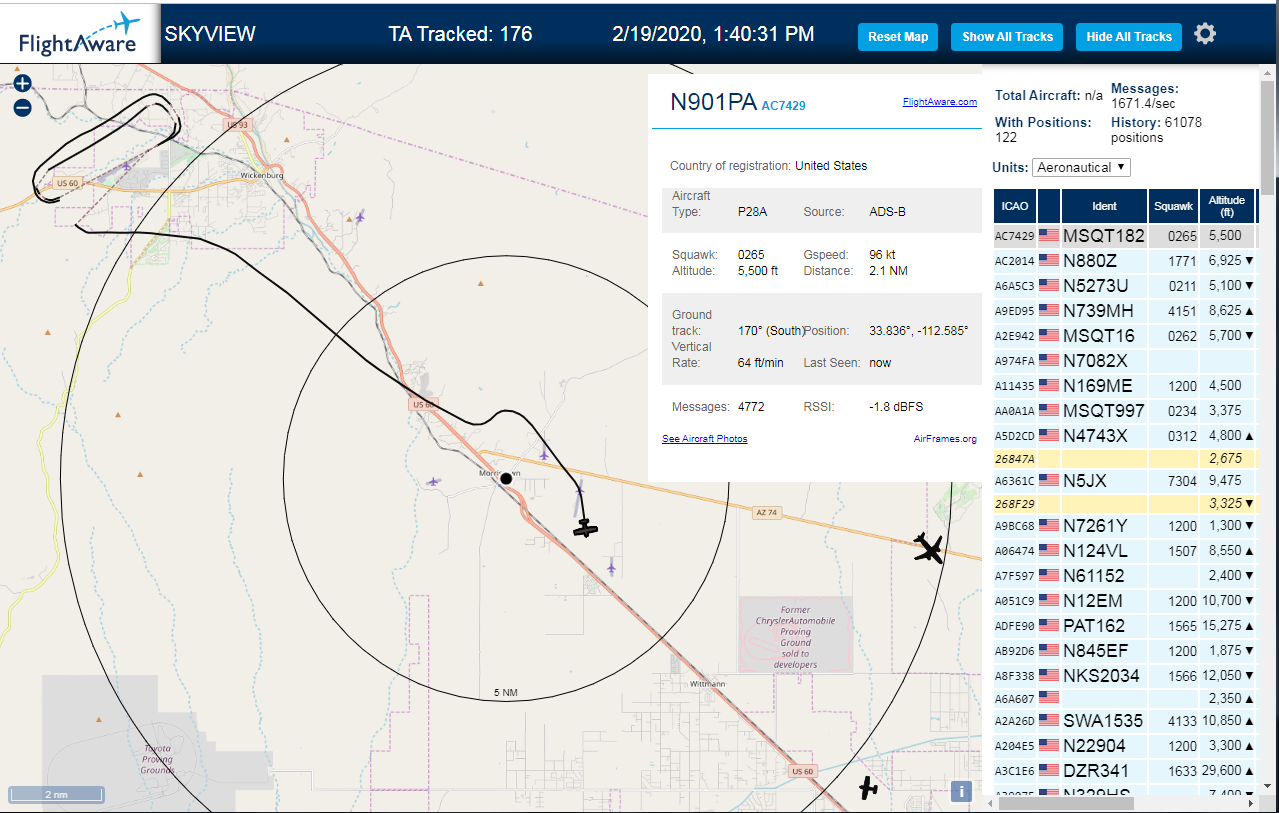Image resolution: width=1279 pixels, height=813 pixels.
Task: Click Hide All Tracks button
Action: (1129, 37)
